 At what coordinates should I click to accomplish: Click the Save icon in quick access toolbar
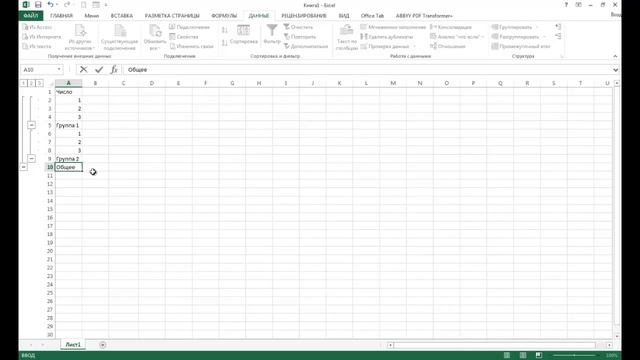pos(38,5)
